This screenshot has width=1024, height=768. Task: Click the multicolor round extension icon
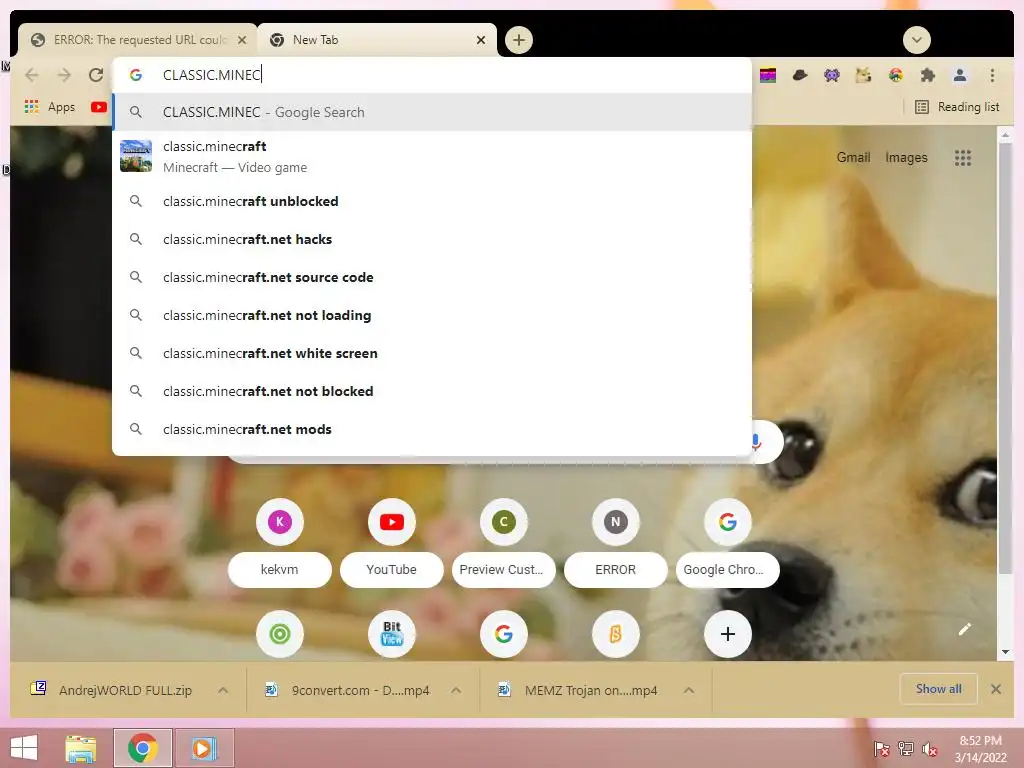895,75
